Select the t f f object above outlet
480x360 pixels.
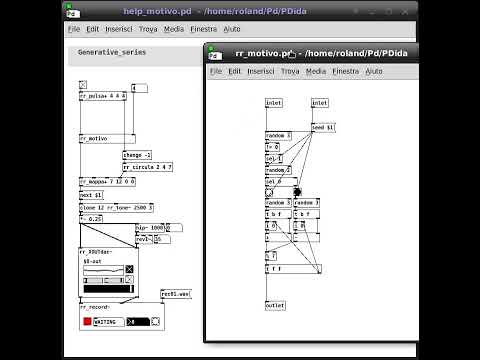tap(293, 269)
